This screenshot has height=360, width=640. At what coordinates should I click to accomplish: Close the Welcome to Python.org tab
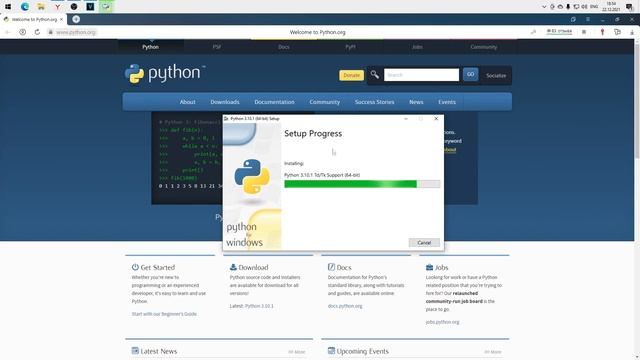pos(61,19)
